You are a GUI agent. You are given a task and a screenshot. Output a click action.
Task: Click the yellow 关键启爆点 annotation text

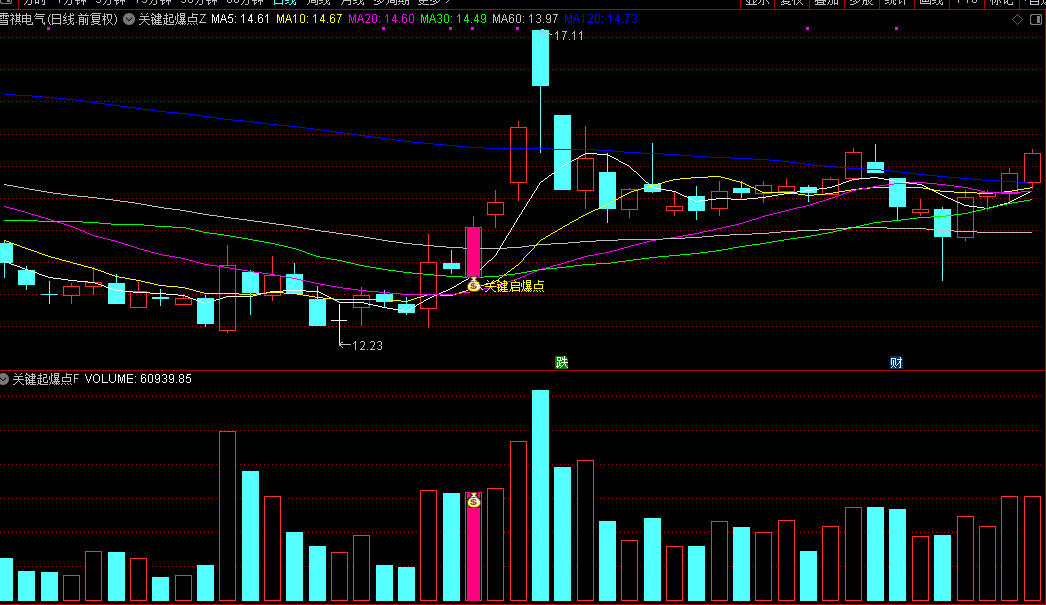point(514,286)
